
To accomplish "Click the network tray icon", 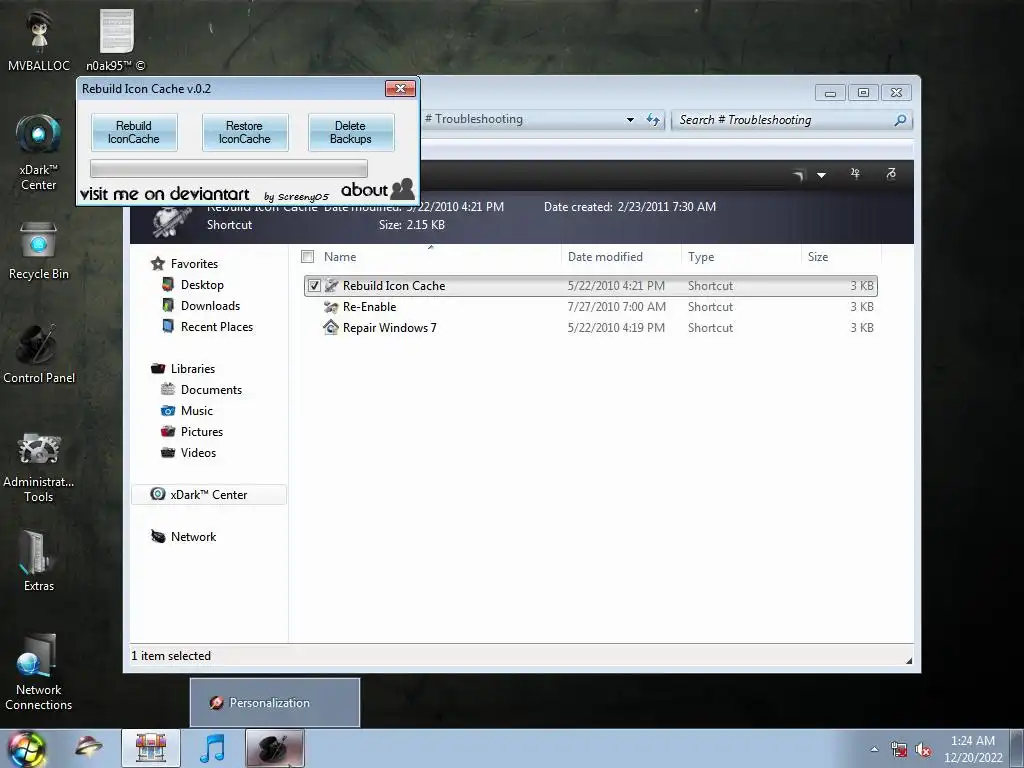I will click(899, 750).
